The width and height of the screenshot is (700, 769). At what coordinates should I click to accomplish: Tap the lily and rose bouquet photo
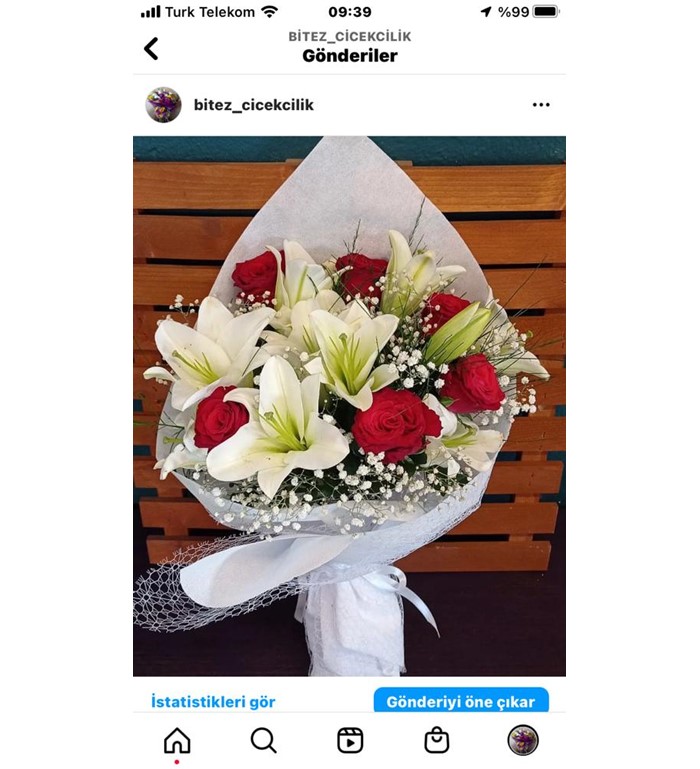coord(349,406)
